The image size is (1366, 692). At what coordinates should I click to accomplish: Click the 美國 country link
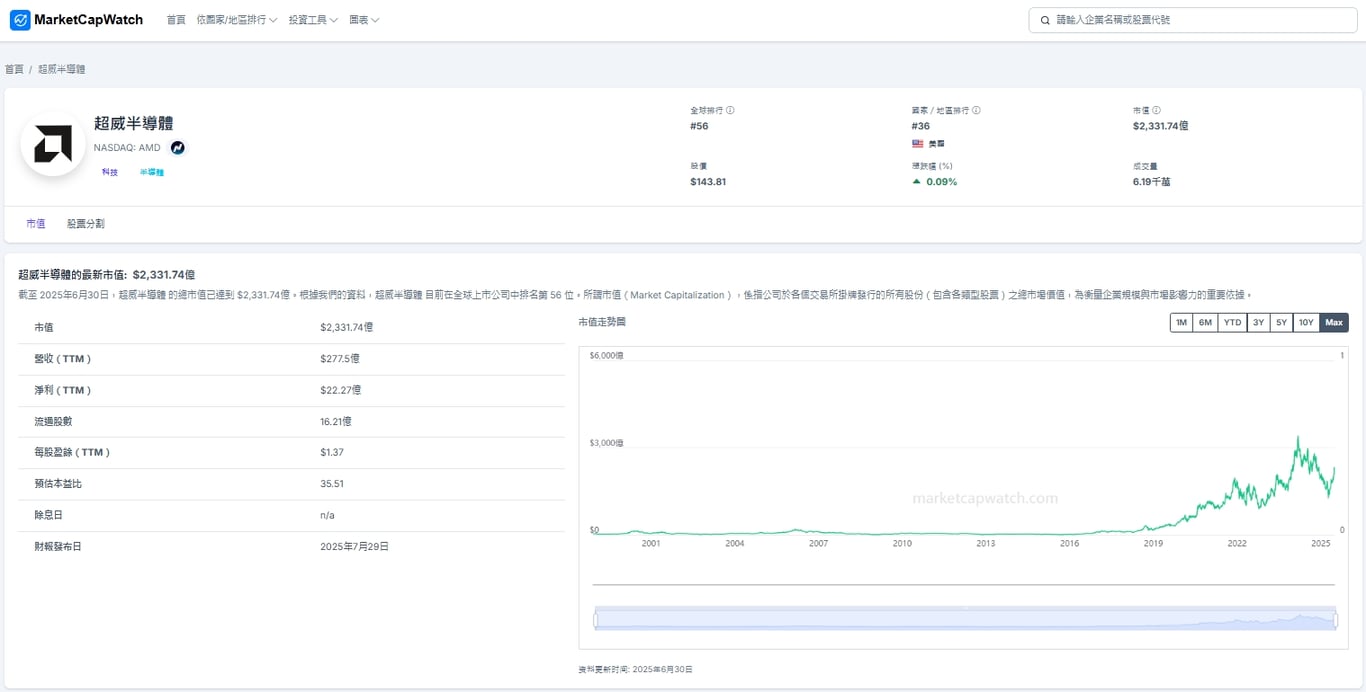(937, 144)
